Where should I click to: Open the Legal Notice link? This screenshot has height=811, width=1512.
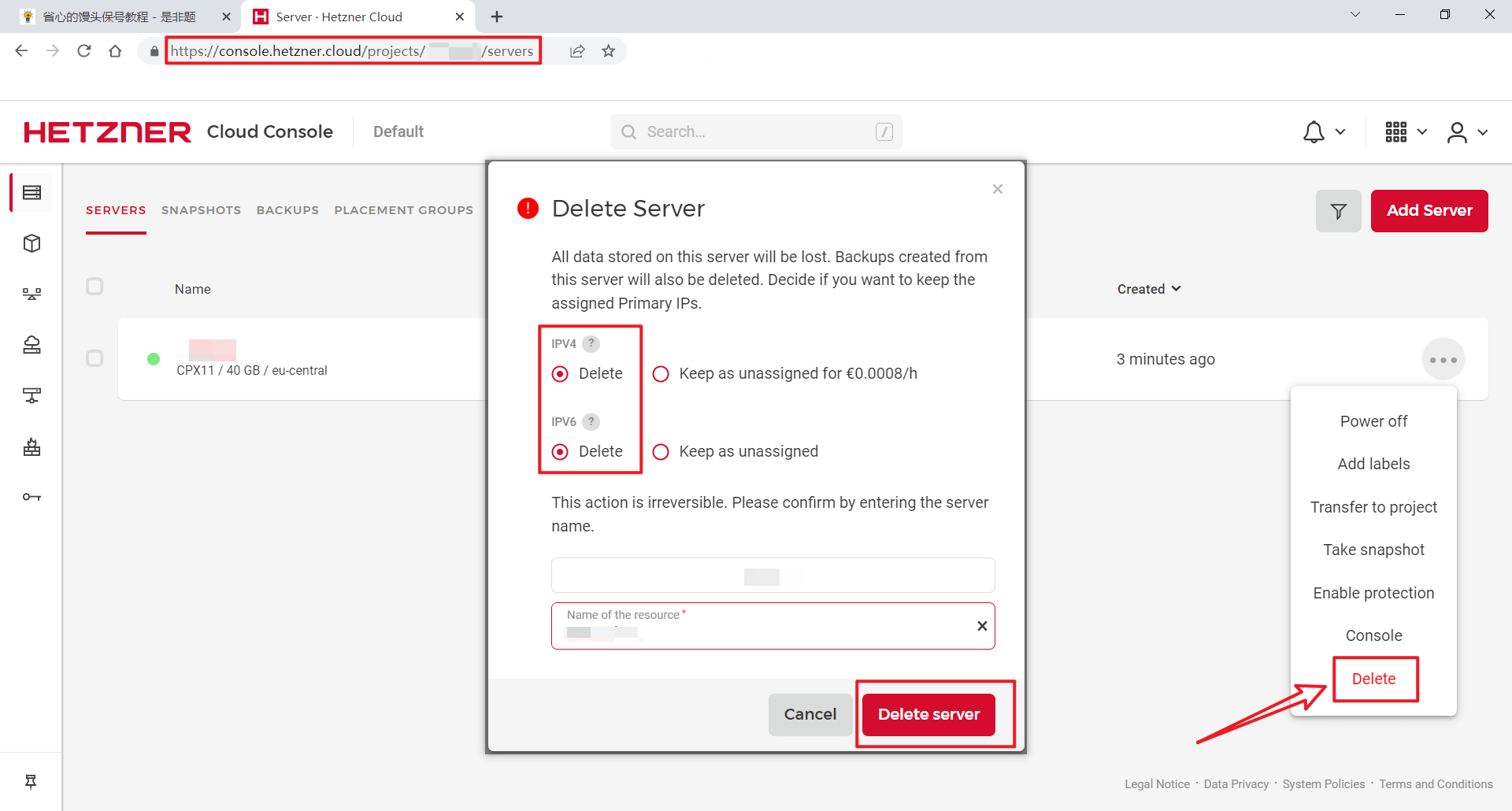tap(1157, 784)
